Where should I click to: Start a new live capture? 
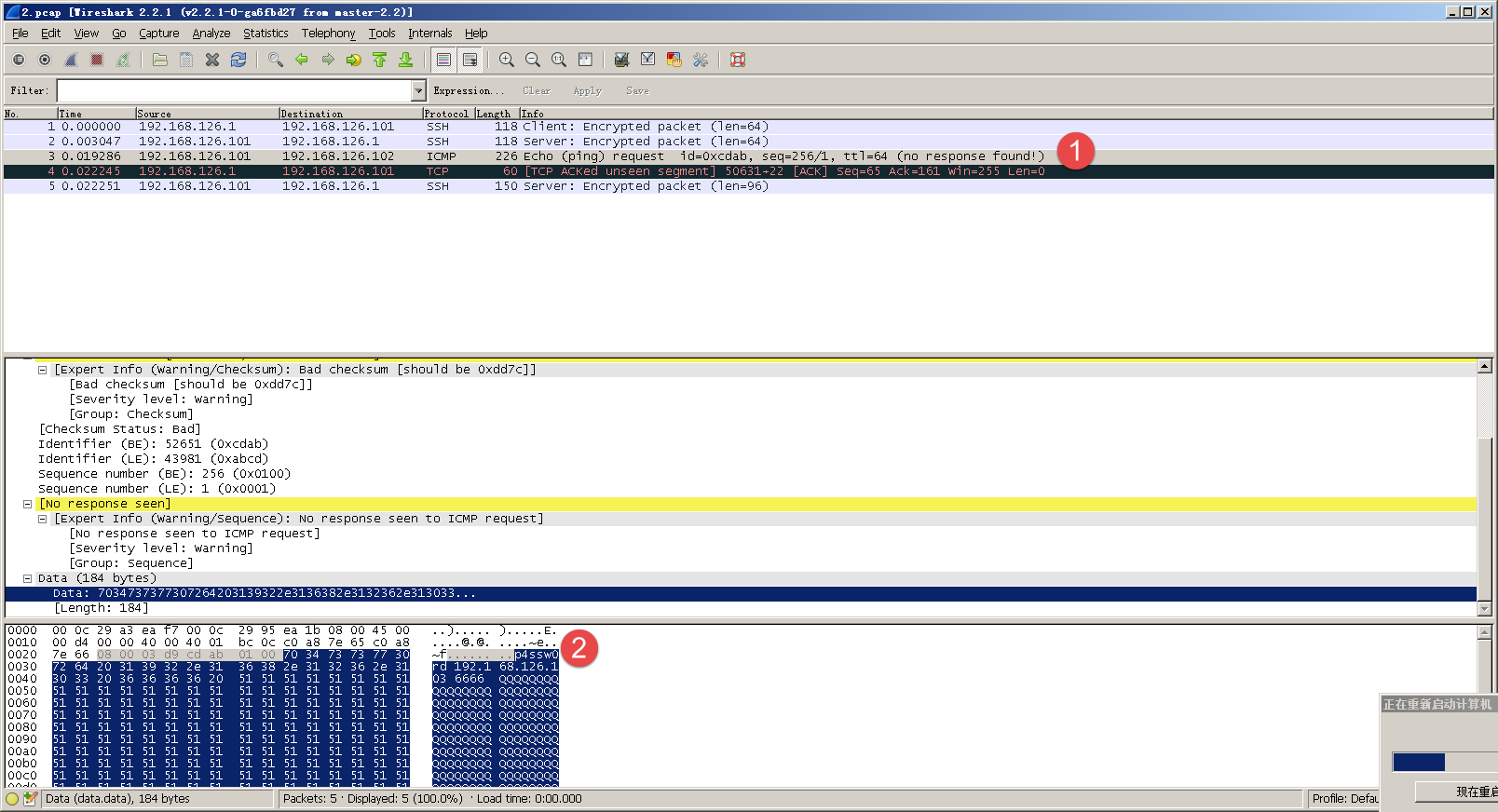click(71, 60)
